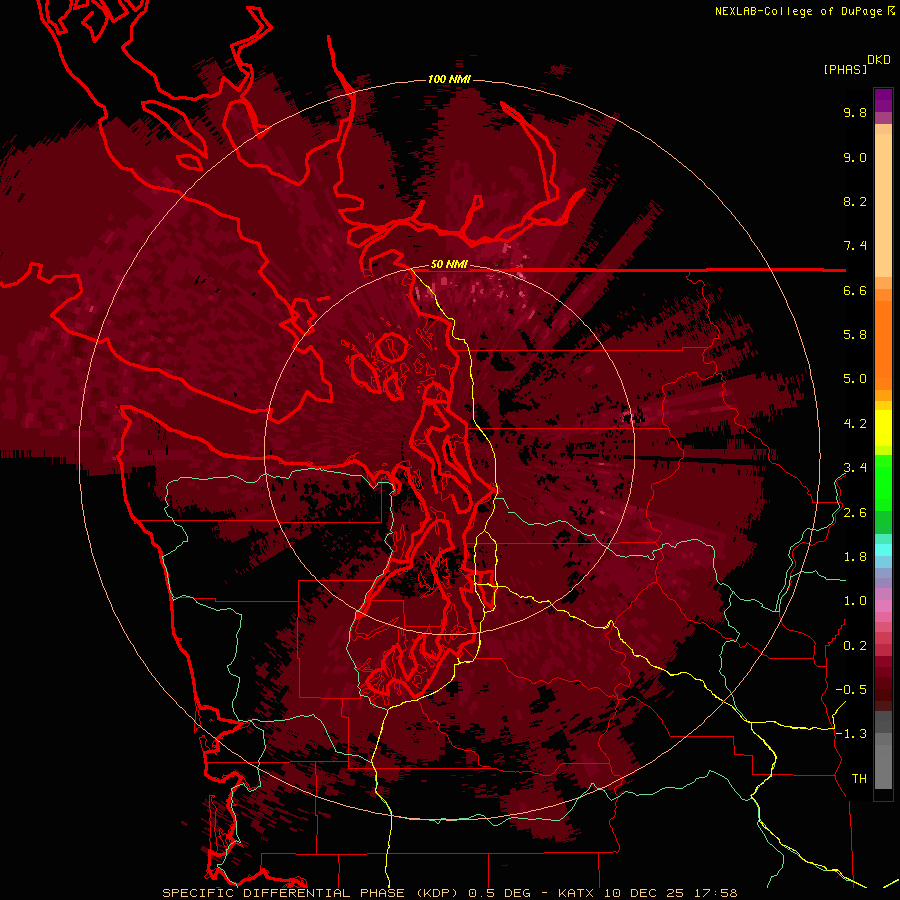Viewport: 900px width, 900px height.
Task: Click the -0.5 legend value
Action: coord(851,690)
